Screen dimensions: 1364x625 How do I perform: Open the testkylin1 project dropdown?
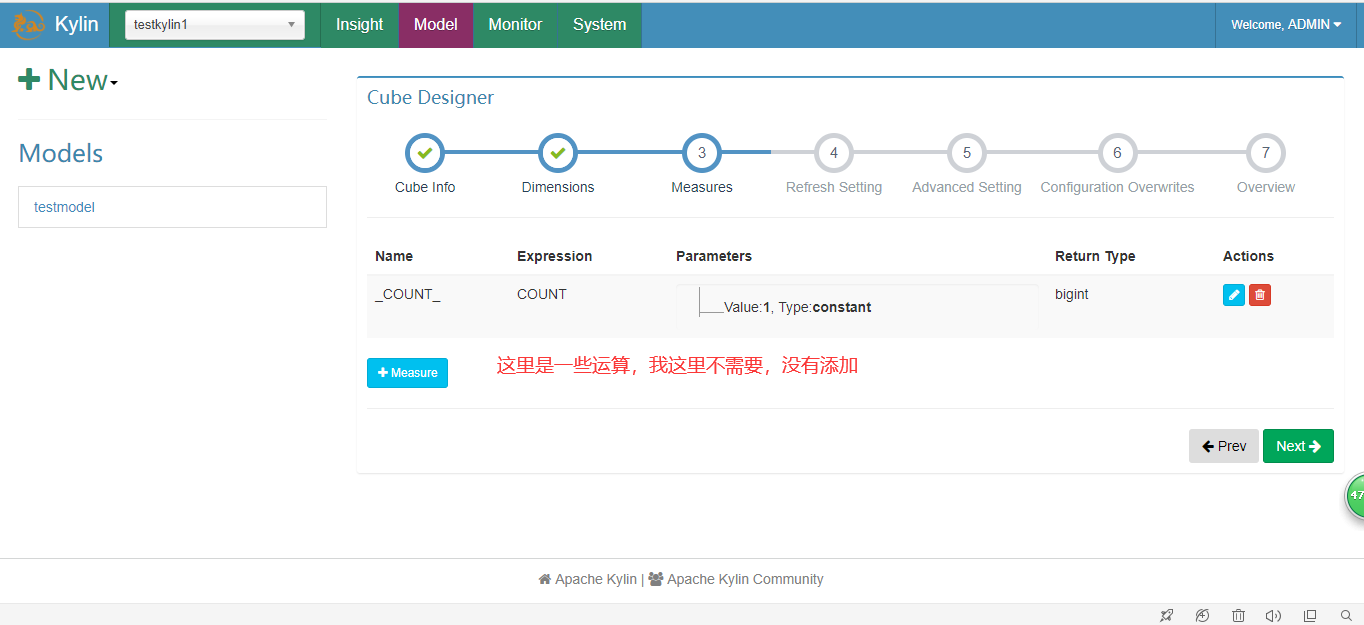tap(215, 25)
